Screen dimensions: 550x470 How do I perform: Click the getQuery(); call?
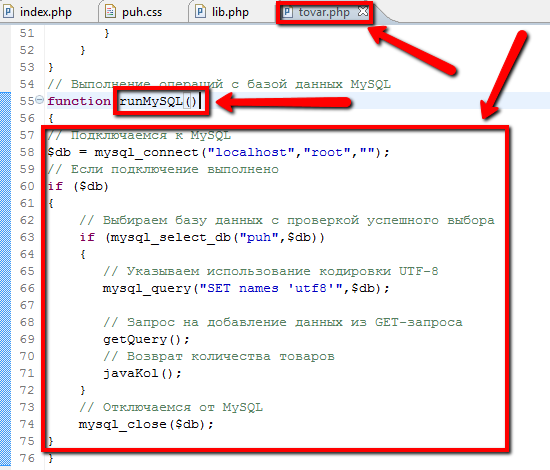[146, 340]
